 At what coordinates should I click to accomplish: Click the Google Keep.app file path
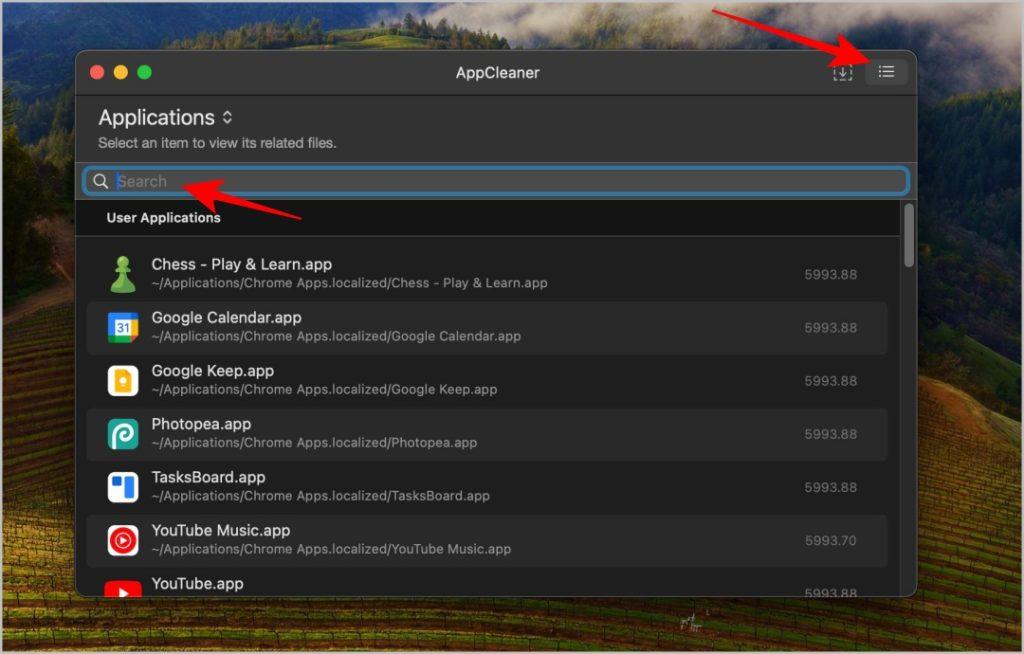click(x=324, y=389)
